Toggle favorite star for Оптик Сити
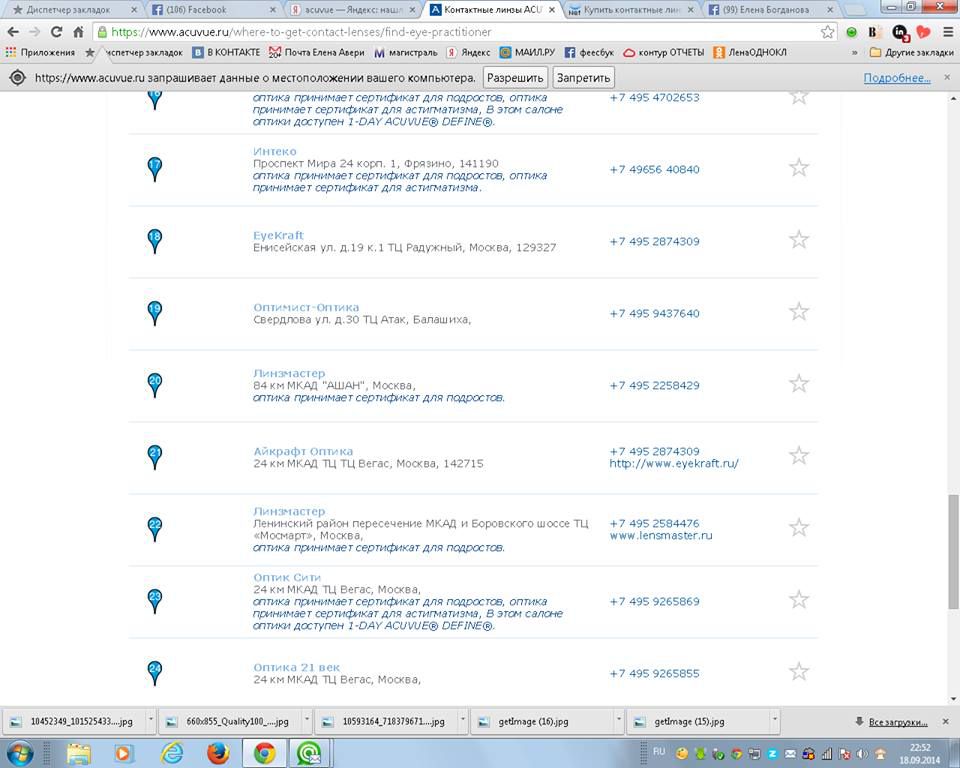This screenshot has width=960, height=768. [798, 600]
